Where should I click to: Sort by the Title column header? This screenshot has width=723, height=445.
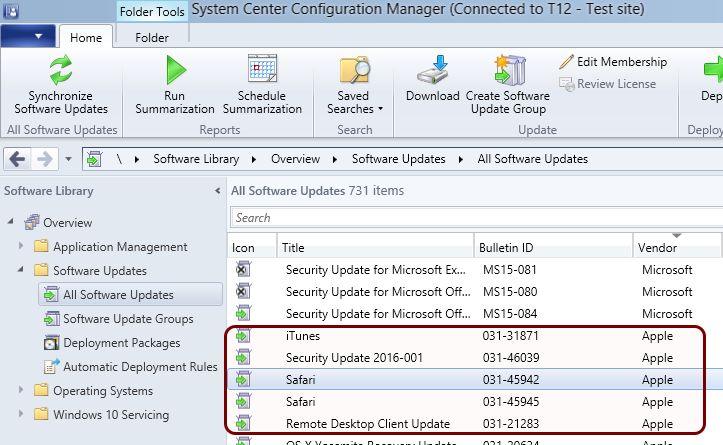(x=375, y=248)
